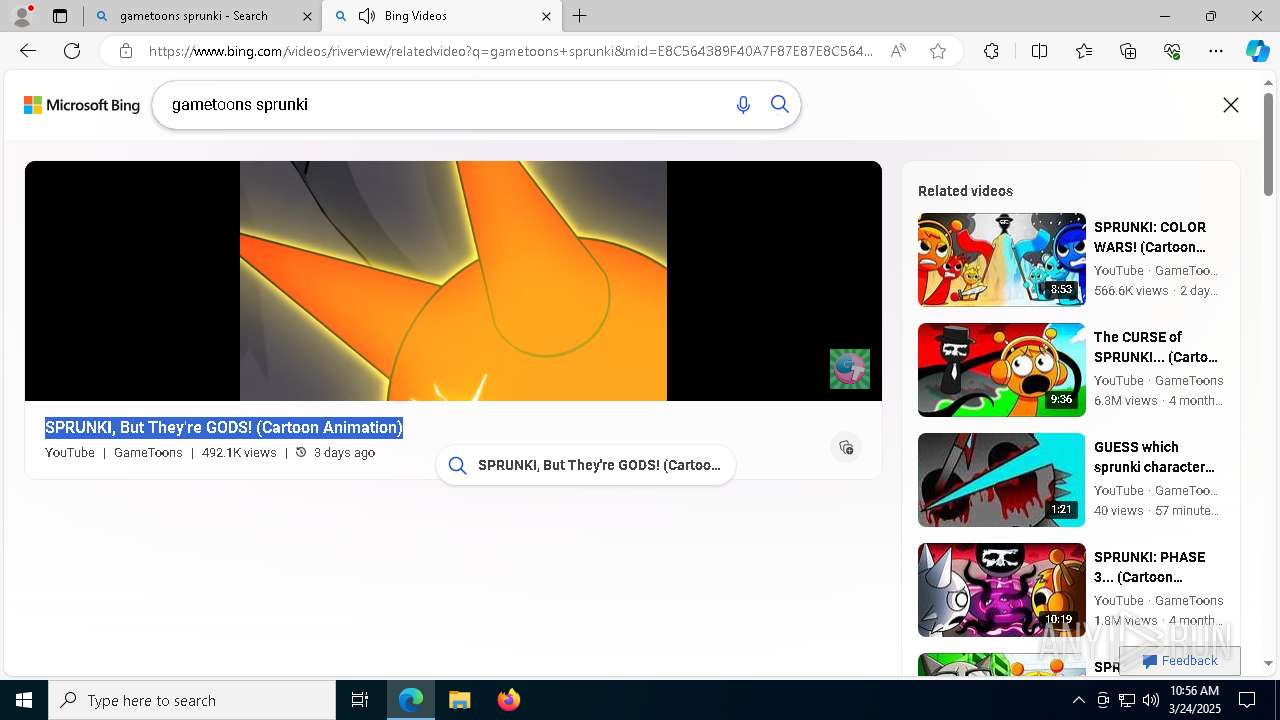Refresh the current page

click(72, 51)
